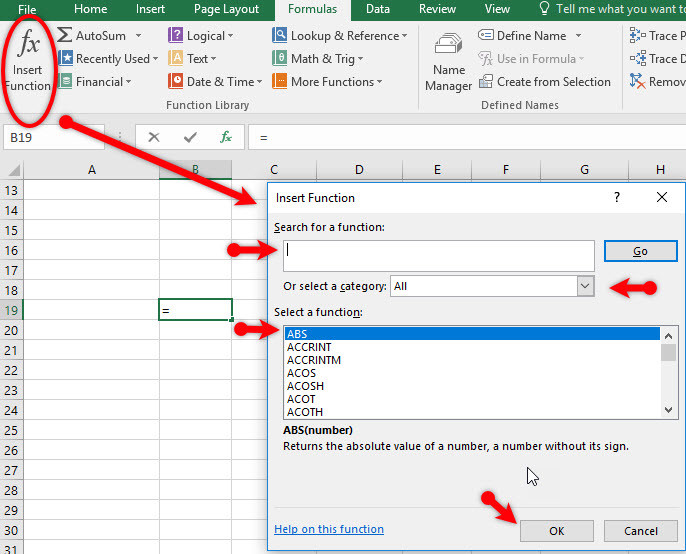Expand the Define Name dropdown arrow
Image resolution: width=686 pixels, height=554 pixels.
coord(578,35)
